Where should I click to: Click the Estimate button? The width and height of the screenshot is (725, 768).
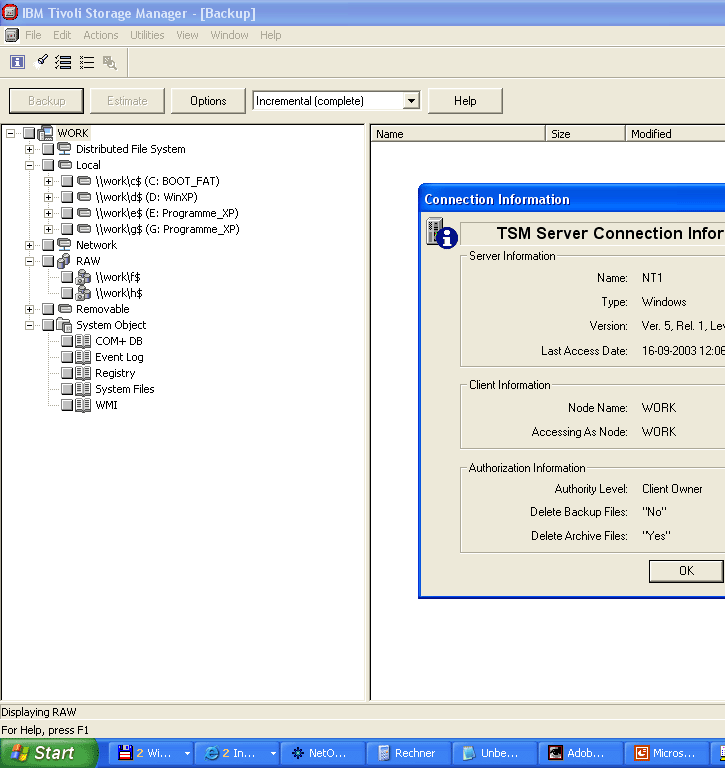coord(127,101)
